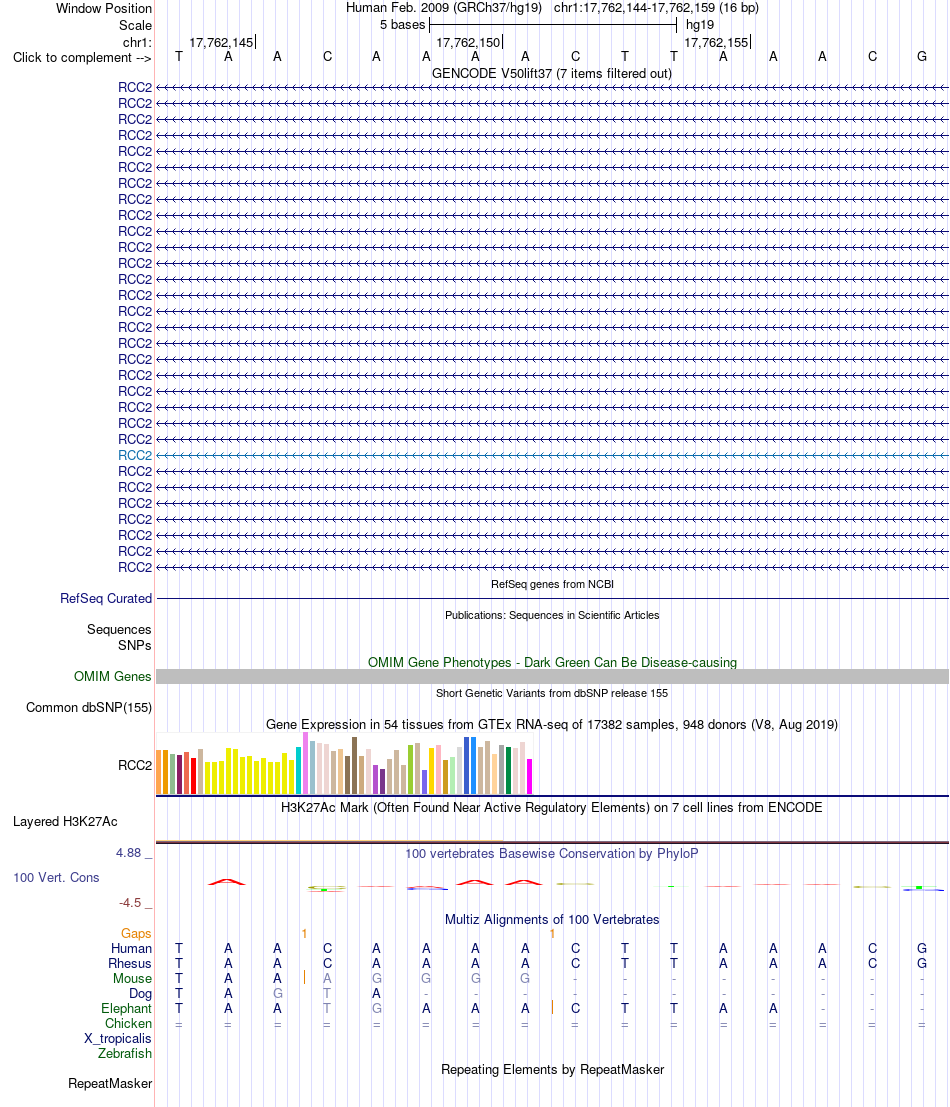Open 'Publications: Sequences in Scientific Articles' title

pos(552,615)
